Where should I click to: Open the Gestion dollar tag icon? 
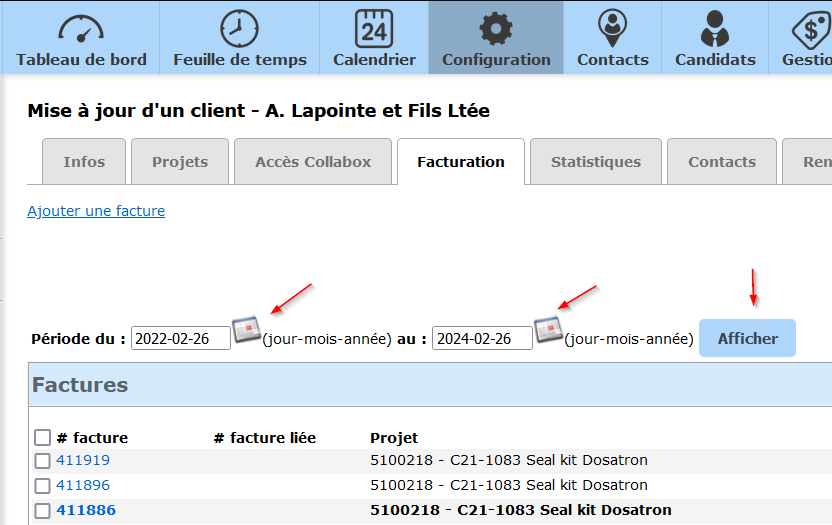tap(808, 27)
